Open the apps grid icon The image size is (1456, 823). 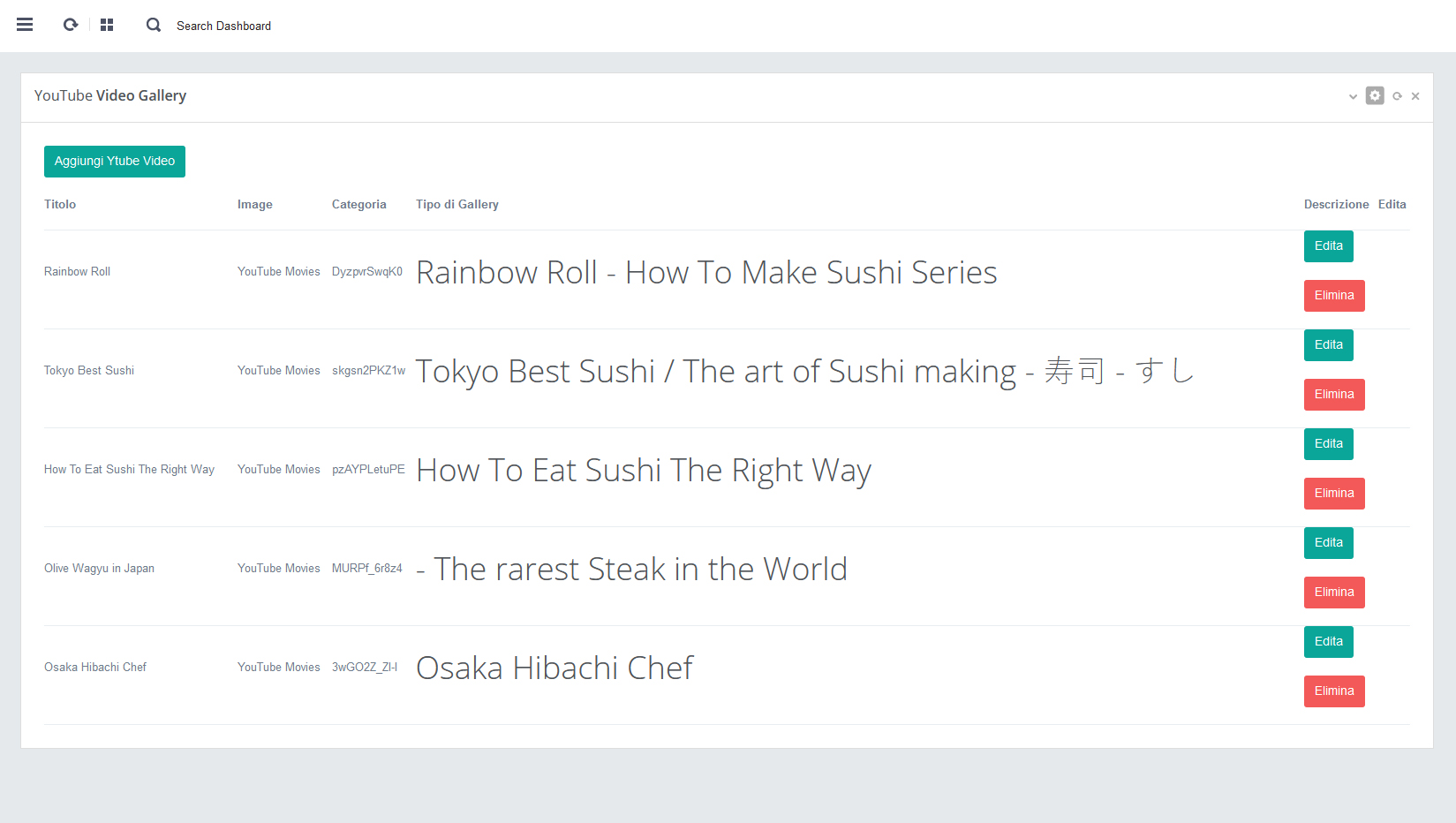pyautogui.click(x=107, y=25)
